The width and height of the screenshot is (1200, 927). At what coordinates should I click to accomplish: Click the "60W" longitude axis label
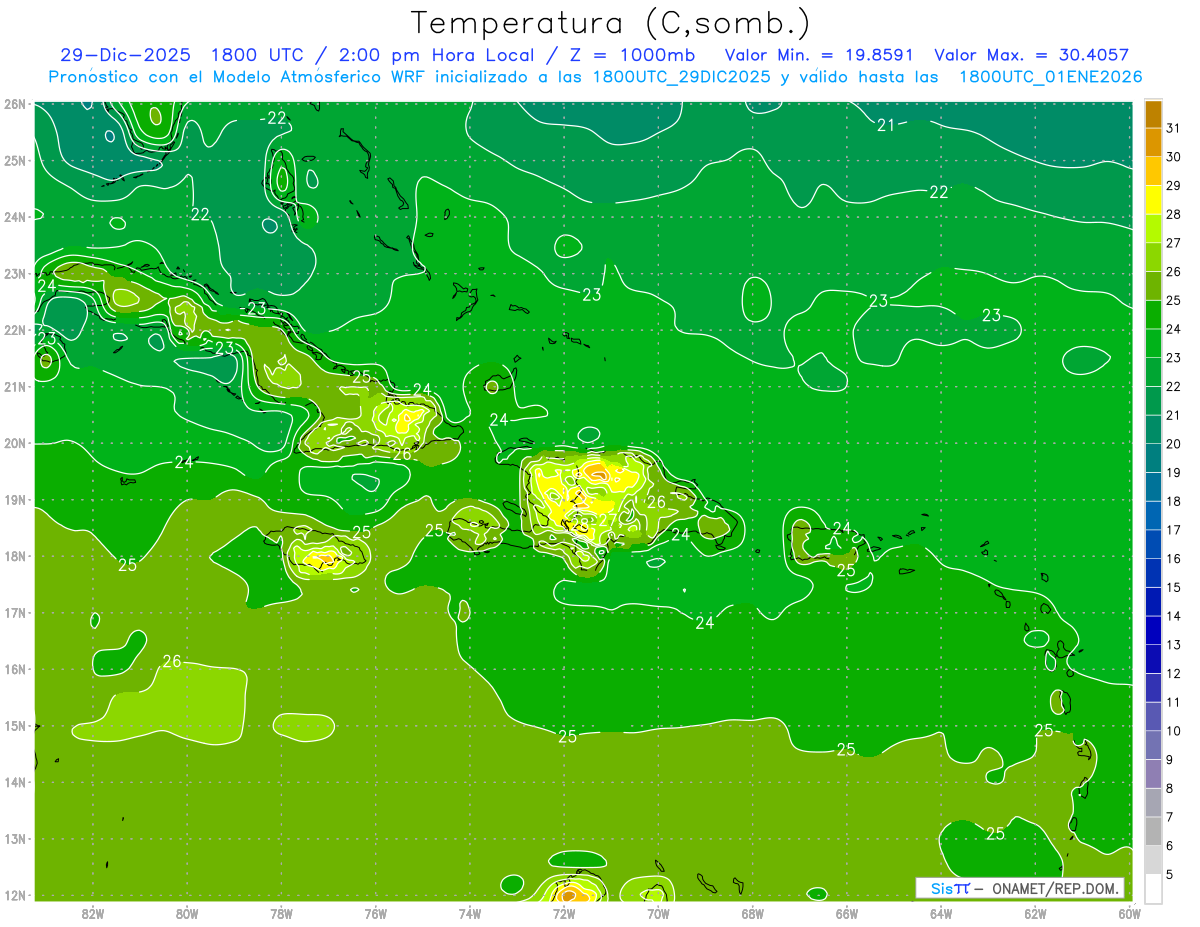tap(1130, 914)
